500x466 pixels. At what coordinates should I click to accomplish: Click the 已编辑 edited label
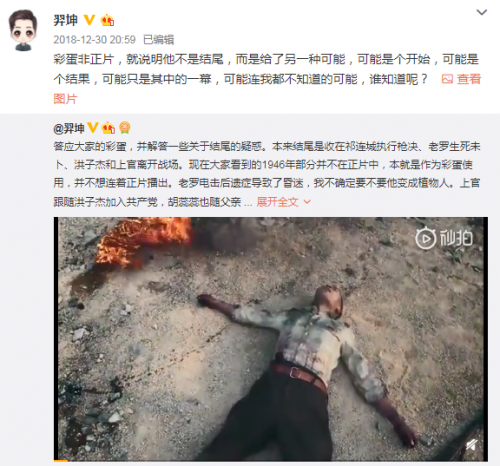159,40
